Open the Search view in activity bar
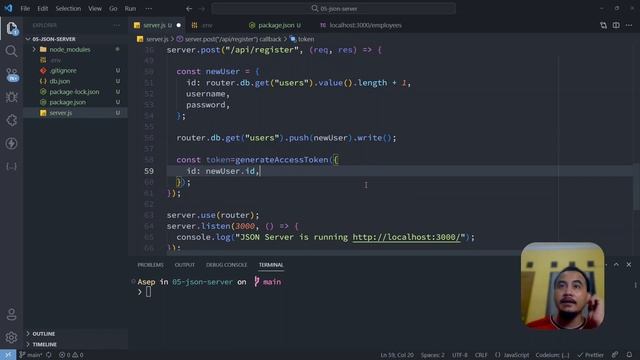This screenshot has height=360, width=640. coord(11,51)
